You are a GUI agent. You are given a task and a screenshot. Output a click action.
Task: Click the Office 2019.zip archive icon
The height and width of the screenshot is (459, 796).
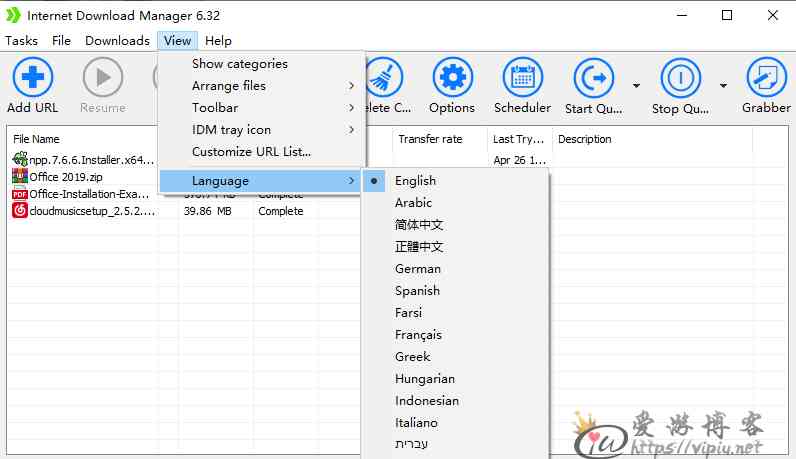coord(20,176)
